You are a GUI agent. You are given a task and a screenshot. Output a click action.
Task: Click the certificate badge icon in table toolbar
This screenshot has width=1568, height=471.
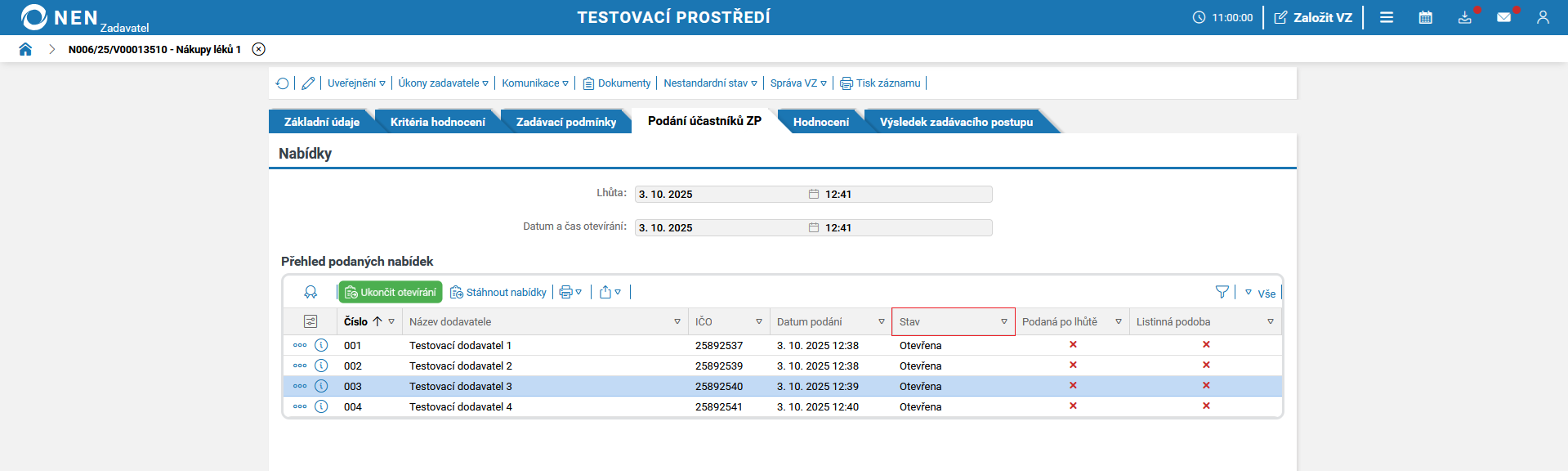click(310, 292)
